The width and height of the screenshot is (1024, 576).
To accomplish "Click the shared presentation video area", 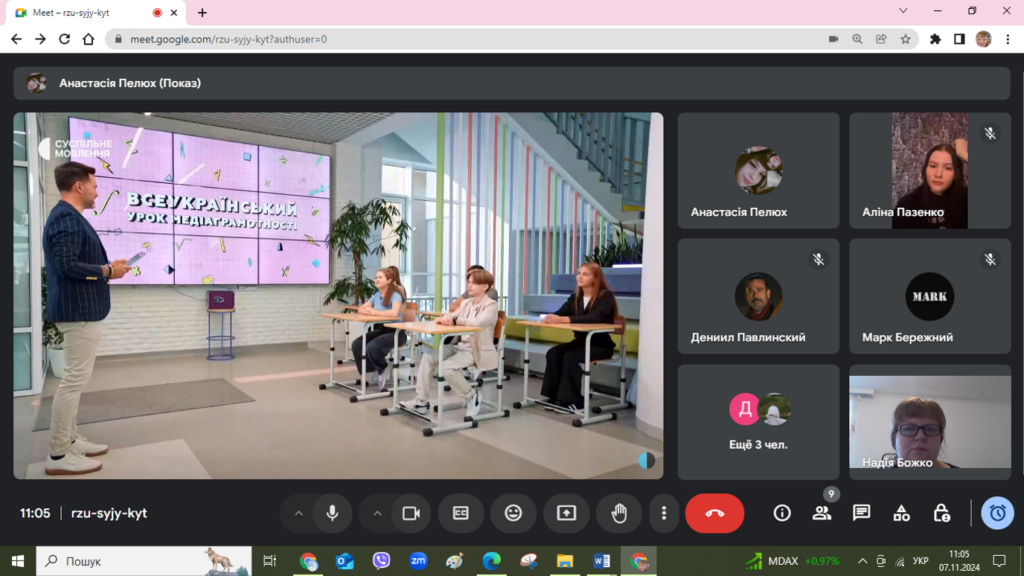I will [x=338, y=296].
